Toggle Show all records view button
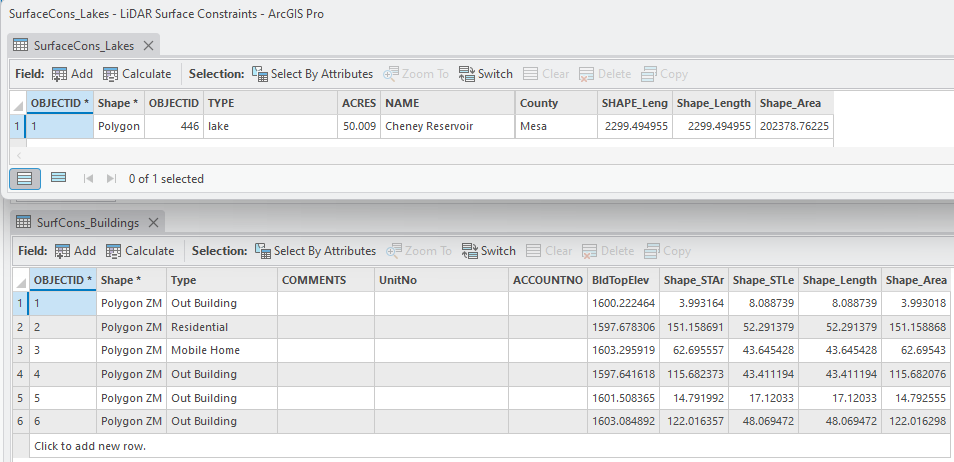This screenshot has width=954, height=462. point(25,178)
